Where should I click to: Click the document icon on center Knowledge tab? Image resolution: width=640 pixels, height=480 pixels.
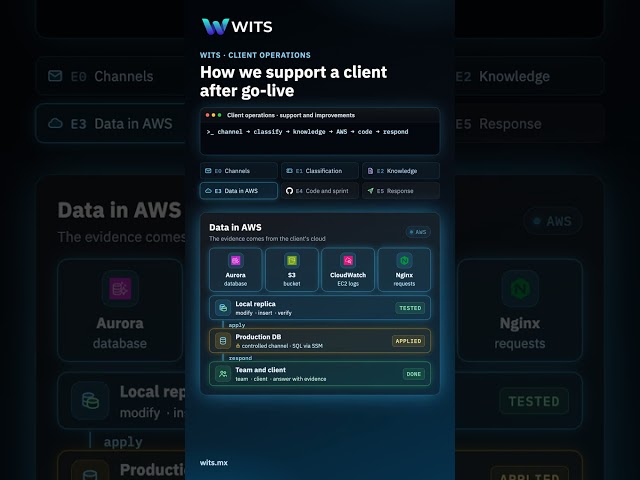(x=370, y=171)
